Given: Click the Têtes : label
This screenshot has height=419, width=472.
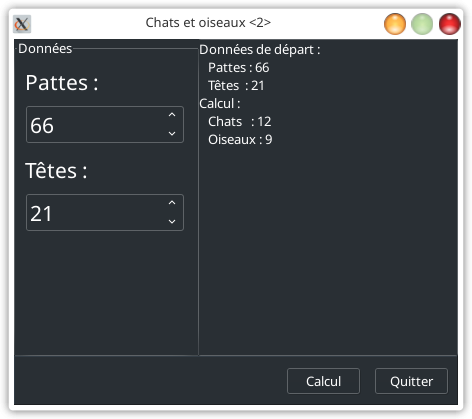Looking at the screenshot, I should click(56, 171).
